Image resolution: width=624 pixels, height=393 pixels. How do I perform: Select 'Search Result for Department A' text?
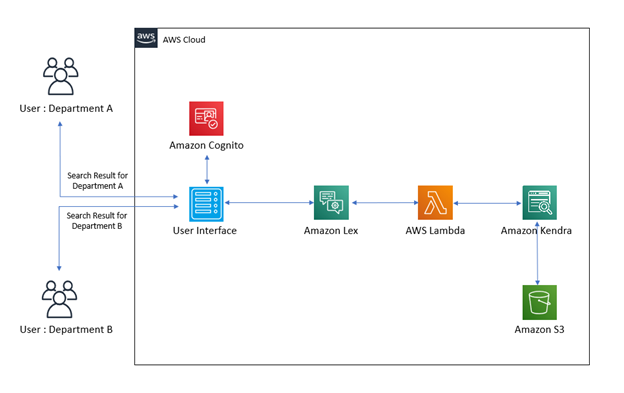coord(98,181)
